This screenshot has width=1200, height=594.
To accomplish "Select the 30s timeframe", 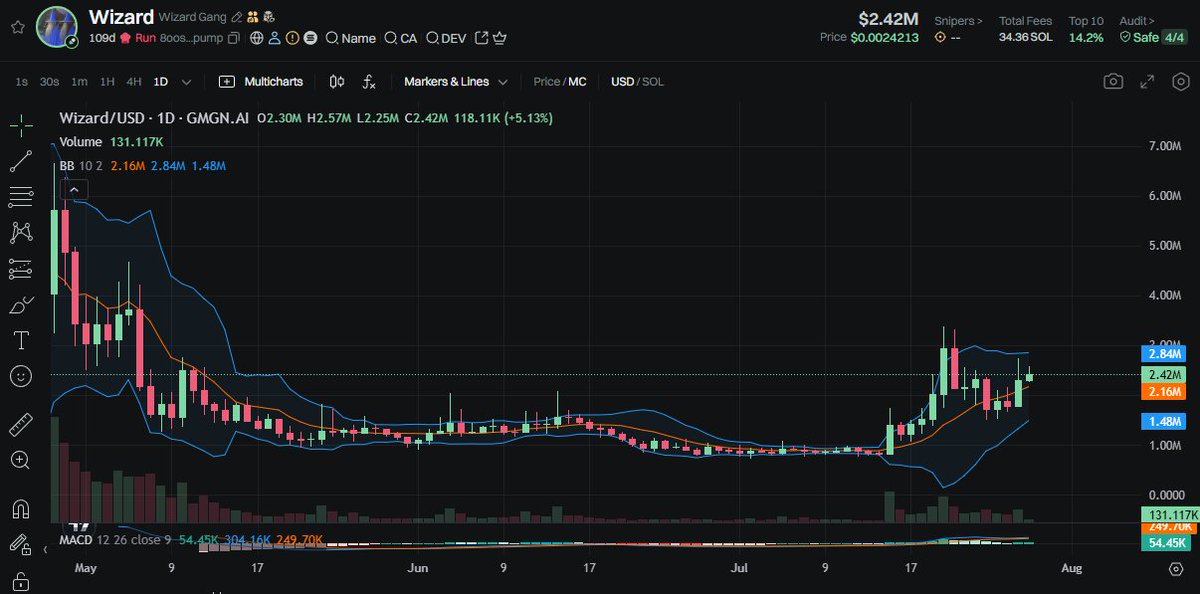I will click(x=49, y=82).
